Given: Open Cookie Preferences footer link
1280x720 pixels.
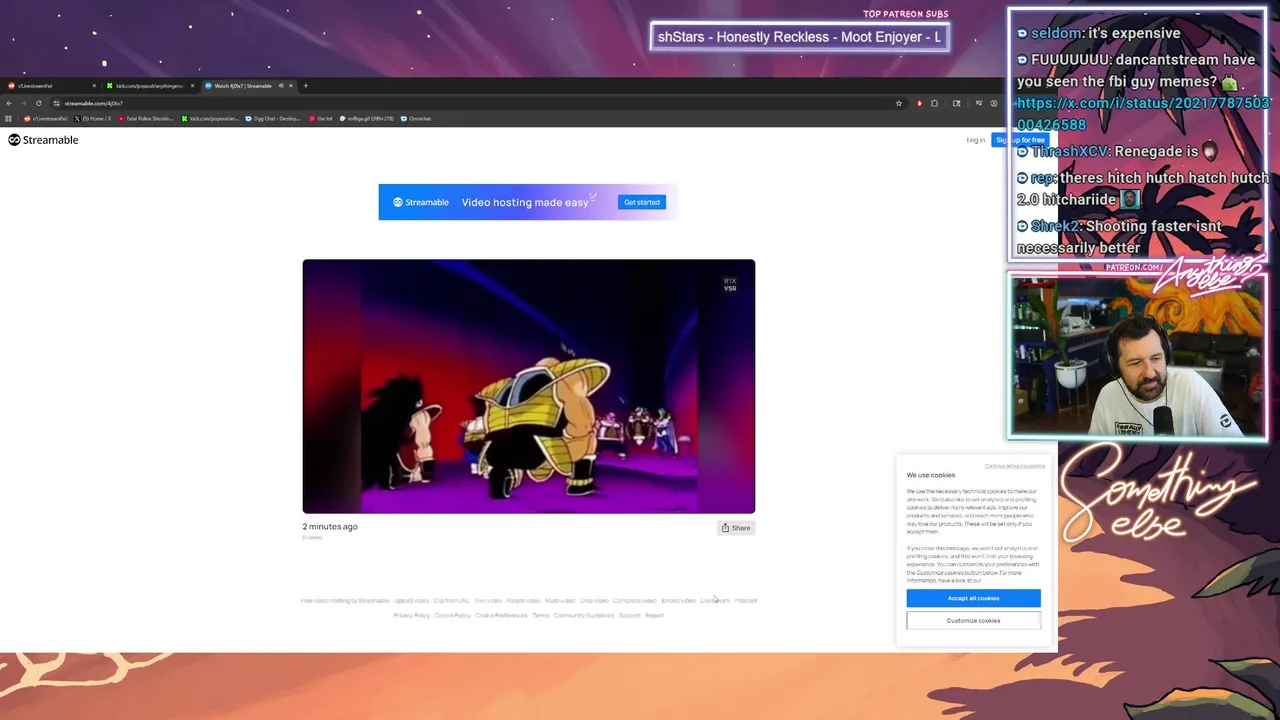Looking at the screenshot, I should click(x=501, y=616).
